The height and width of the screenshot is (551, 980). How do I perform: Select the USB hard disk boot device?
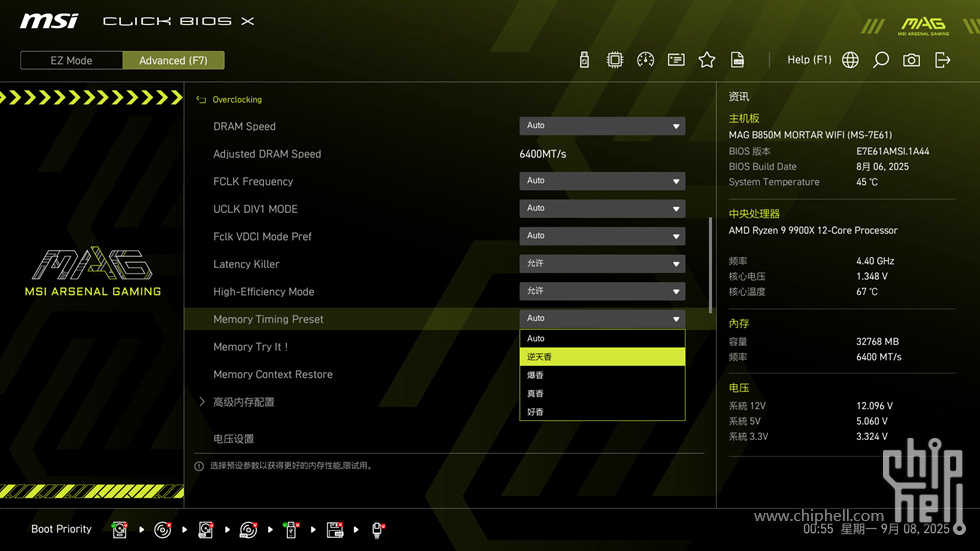206,530
